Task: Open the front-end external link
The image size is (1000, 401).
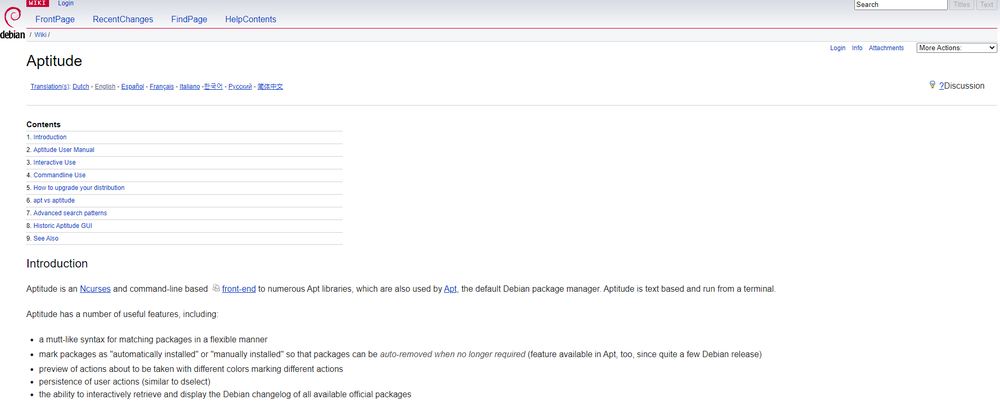Action: tap(239, 289)
